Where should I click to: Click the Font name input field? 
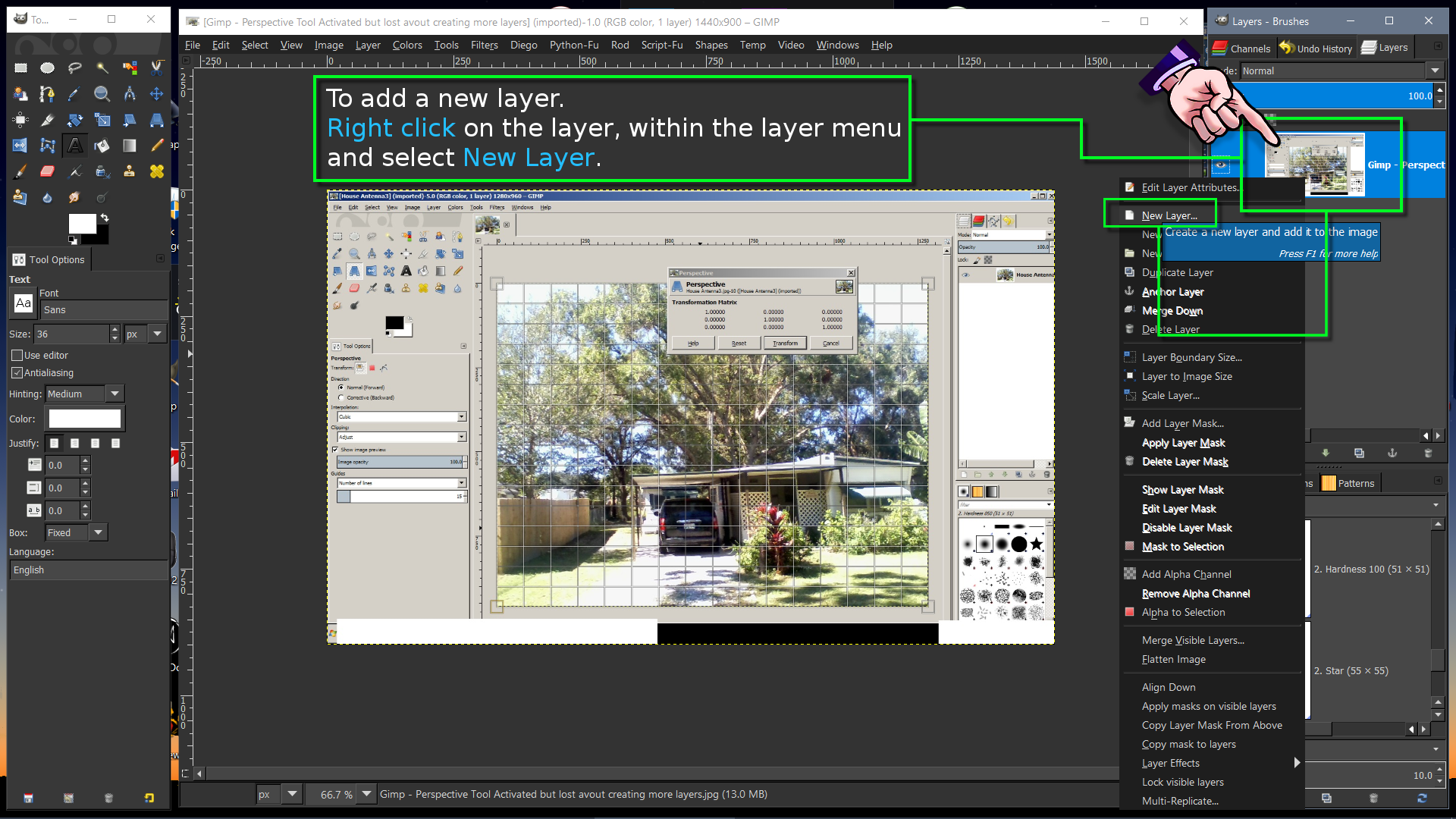[105, 310]
